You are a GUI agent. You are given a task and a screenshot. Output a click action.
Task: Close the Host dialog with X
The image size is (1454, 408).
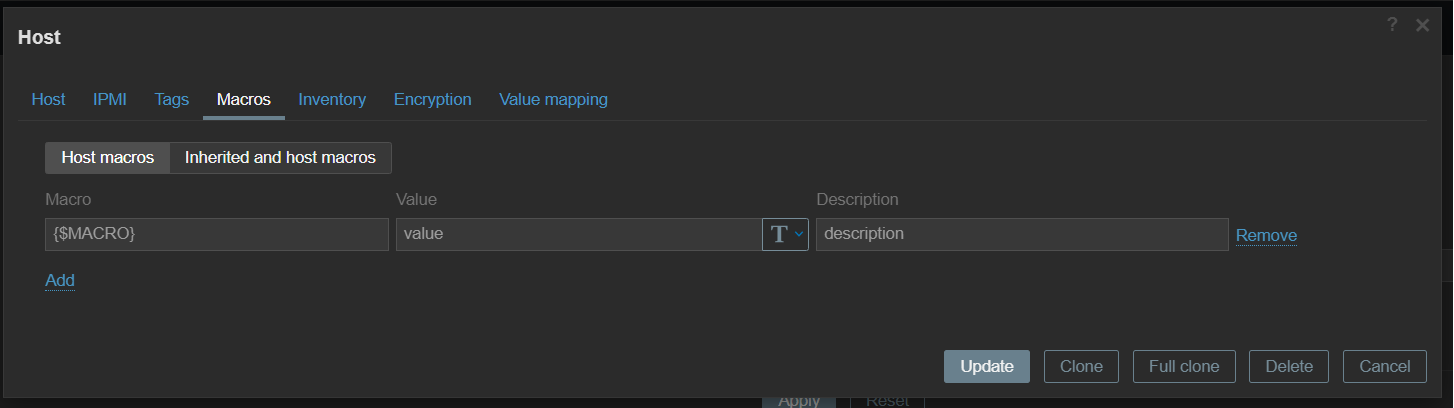pos(1422,26)
